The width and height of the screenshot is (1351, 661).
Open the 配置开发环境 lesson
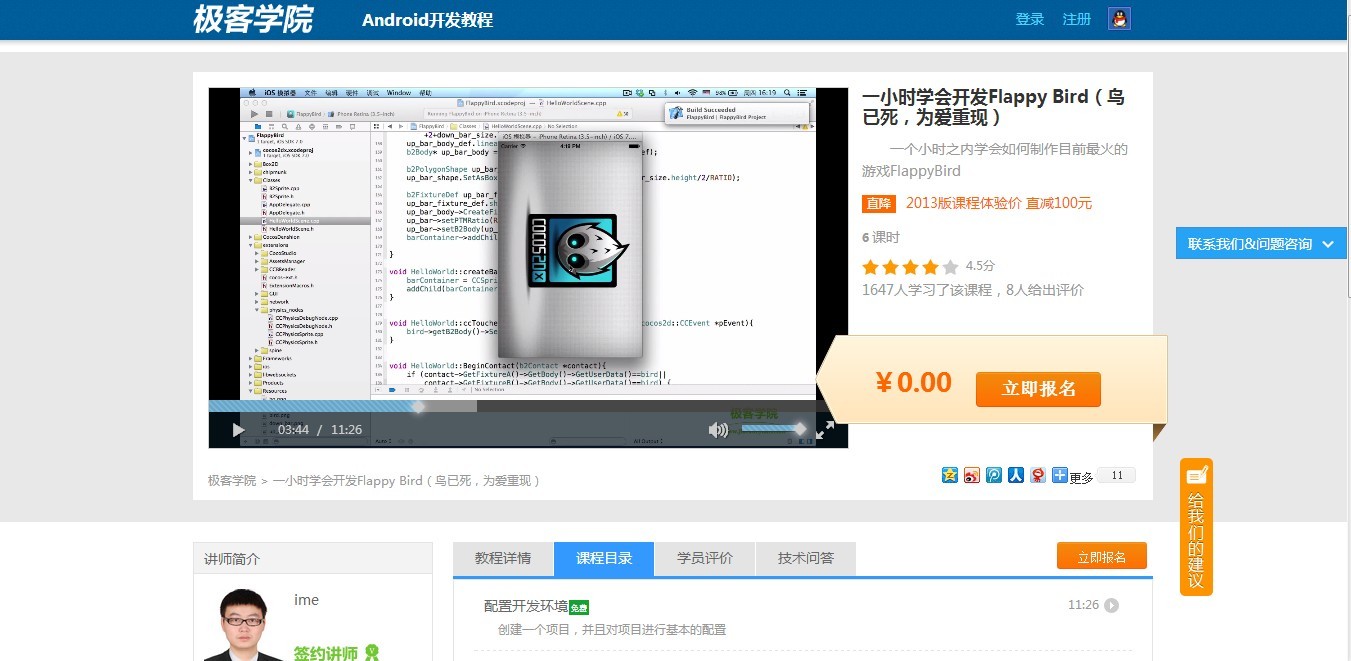(x=526, y=605)
